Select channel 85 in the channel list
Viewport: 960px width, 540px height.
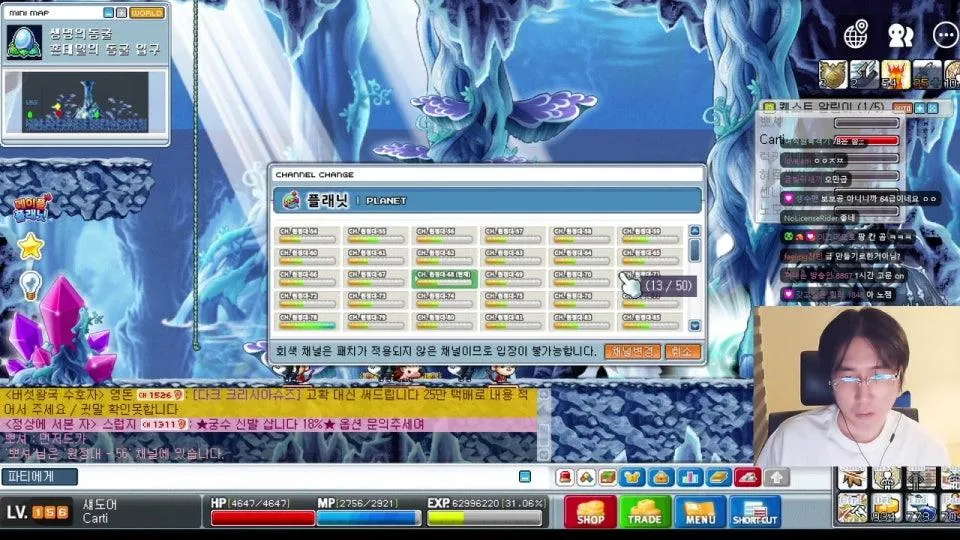point(651,321)
